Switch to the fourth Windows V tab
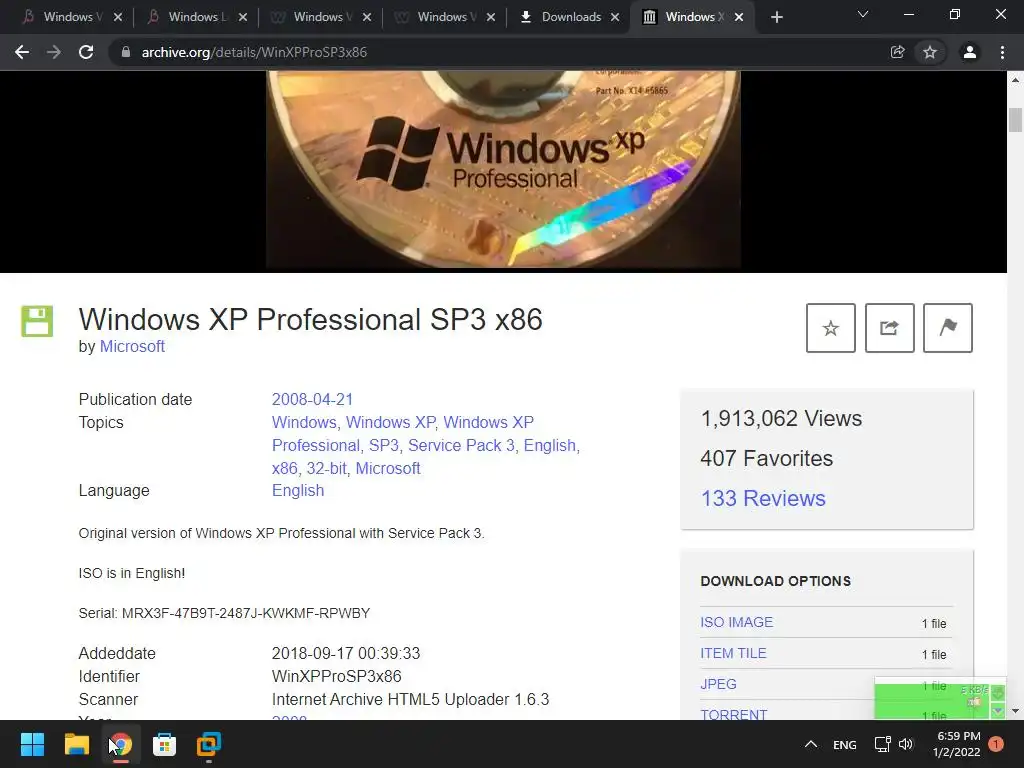Screen dimensions: 1024x768 pos(444,17)
